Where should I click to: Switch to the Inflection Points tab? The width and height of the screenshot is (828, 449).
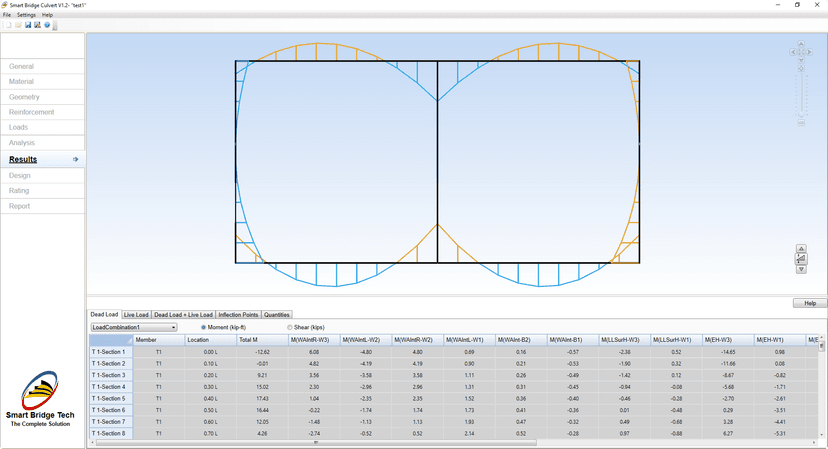(x=238, y=315)
